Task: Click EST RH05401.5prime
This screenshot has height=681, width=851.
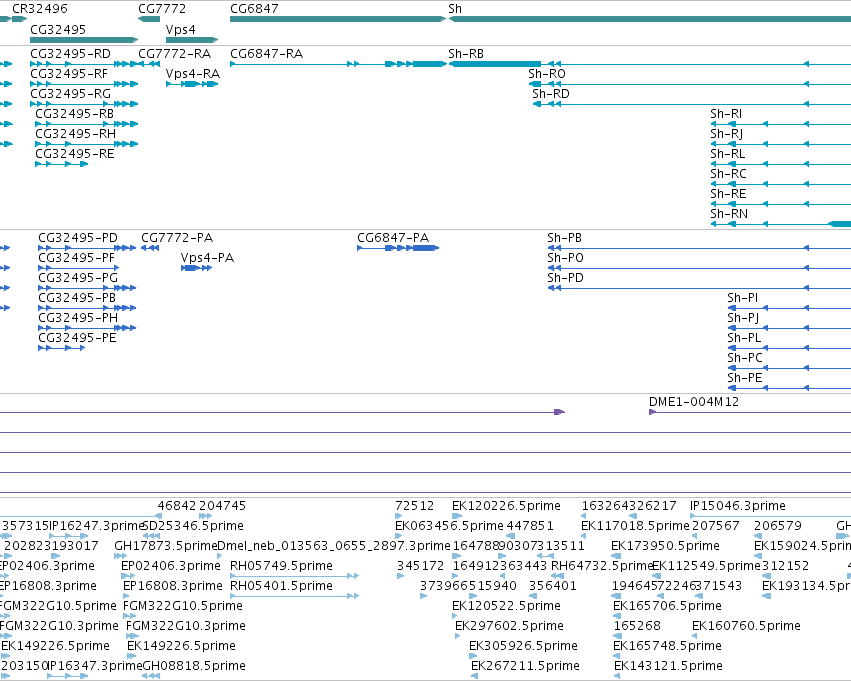Action: click(281, 587)
